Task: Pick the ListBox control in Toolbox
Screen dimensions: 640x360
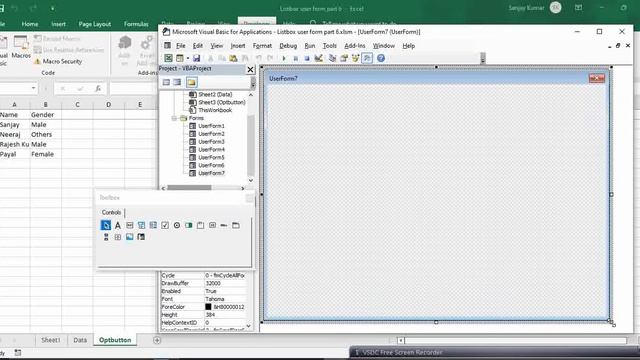Action: pos(153,225)
